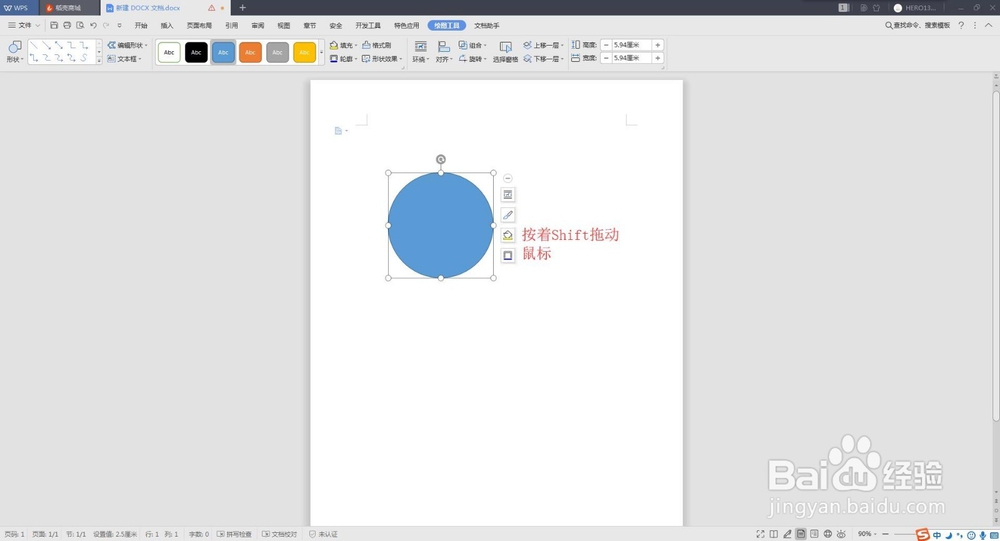Click the pen outline icon beside circle

pyautogui.click(x=508, y=215)
